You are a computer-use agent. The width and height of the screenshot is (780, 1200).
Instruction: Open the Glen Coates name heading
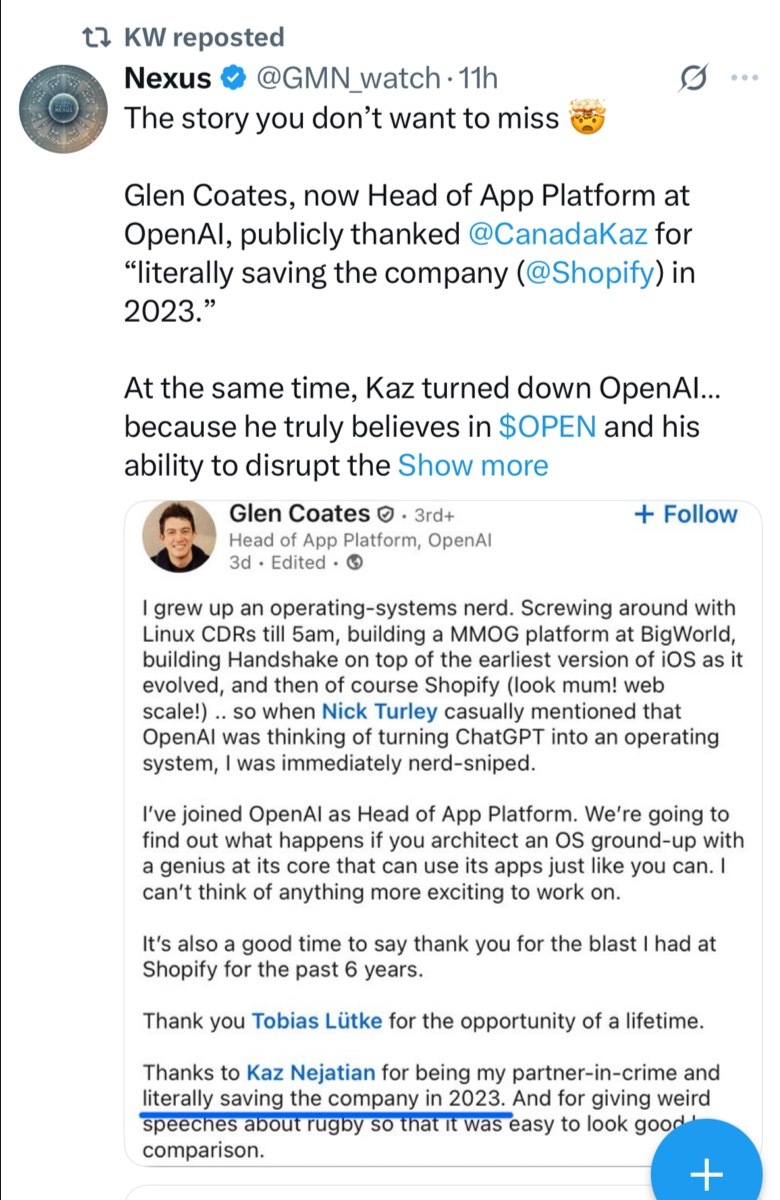click(x=300, y=513)
